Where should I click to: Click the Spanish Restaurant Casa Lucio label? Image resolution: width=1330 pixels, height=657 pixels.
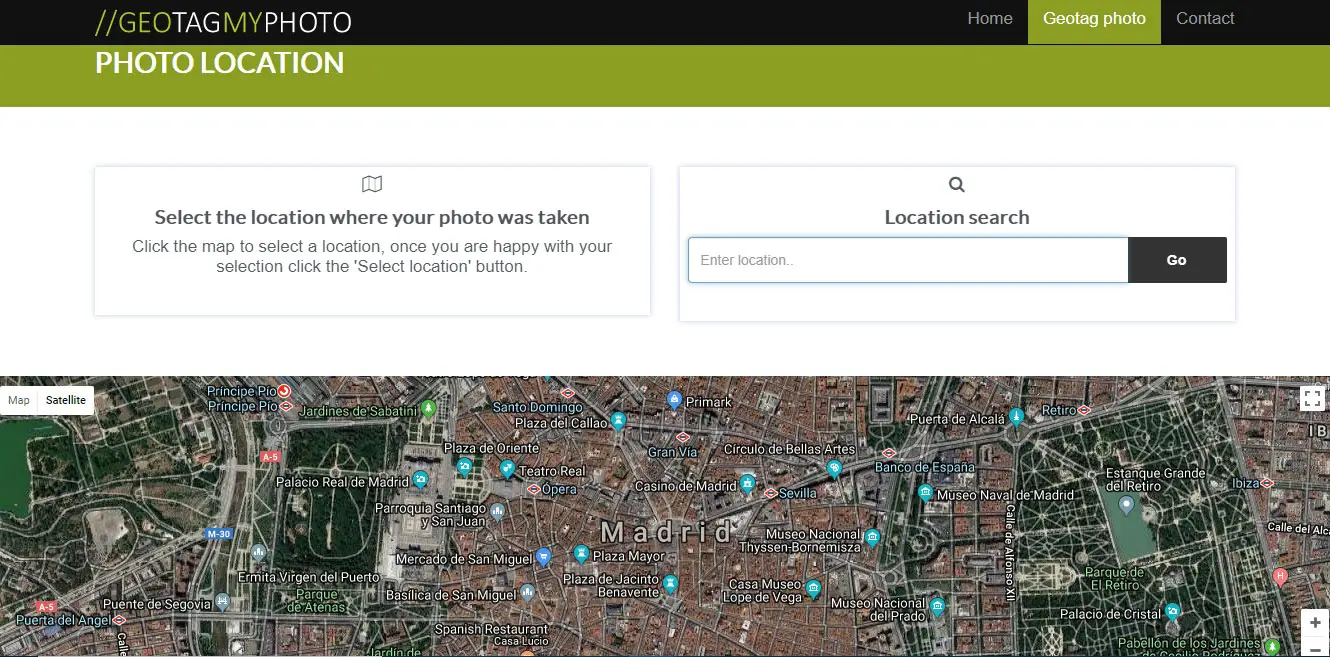click(x=491, y=635)
